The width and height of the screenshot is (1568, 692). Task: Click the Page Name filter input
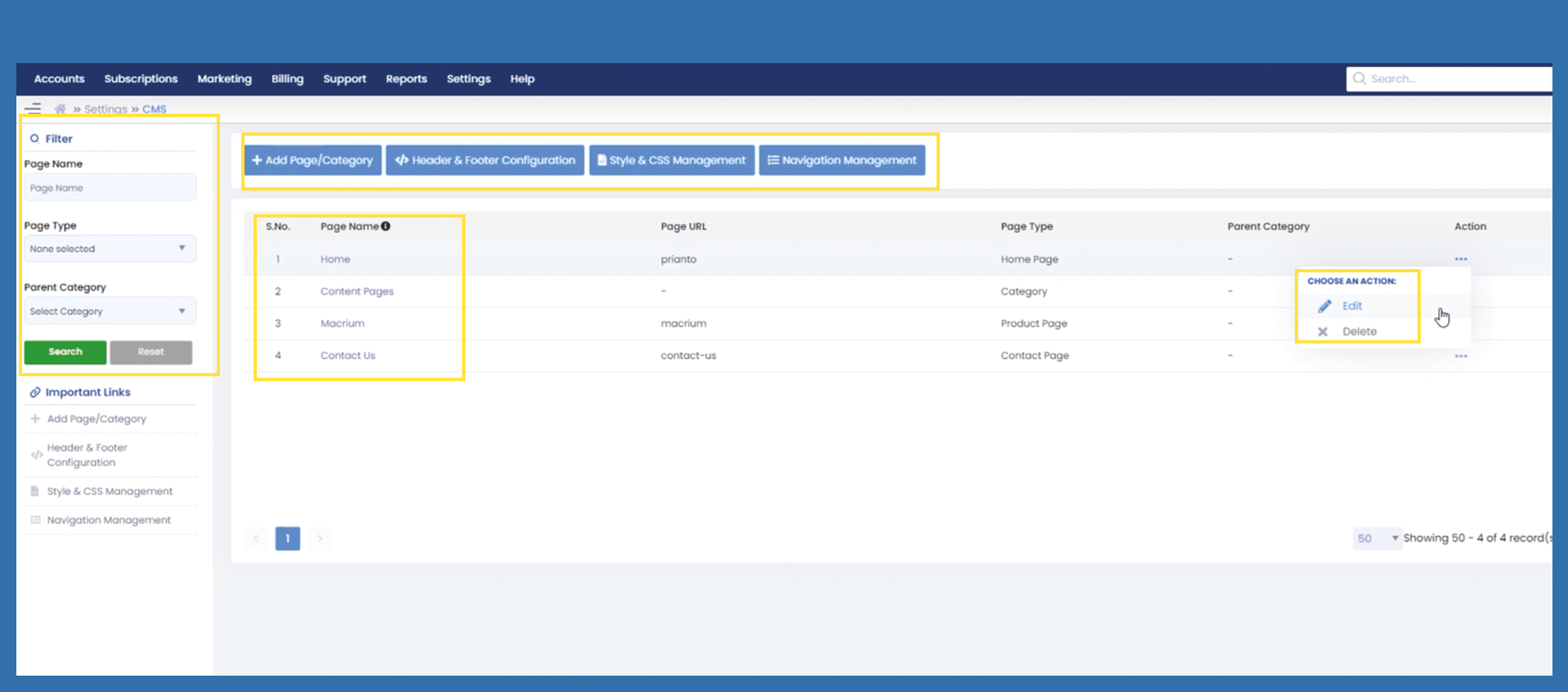point(110,188)
